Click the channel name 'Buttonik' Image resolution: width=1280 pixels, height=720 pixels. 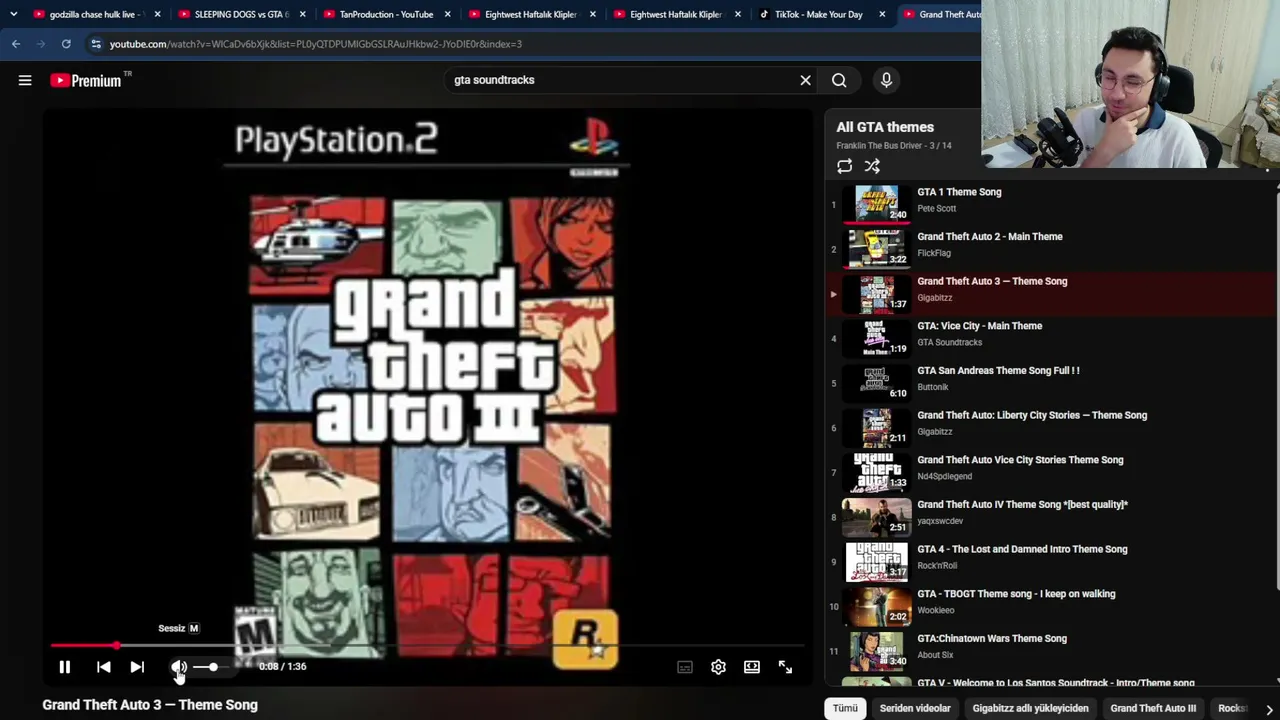tap(933, 387)
